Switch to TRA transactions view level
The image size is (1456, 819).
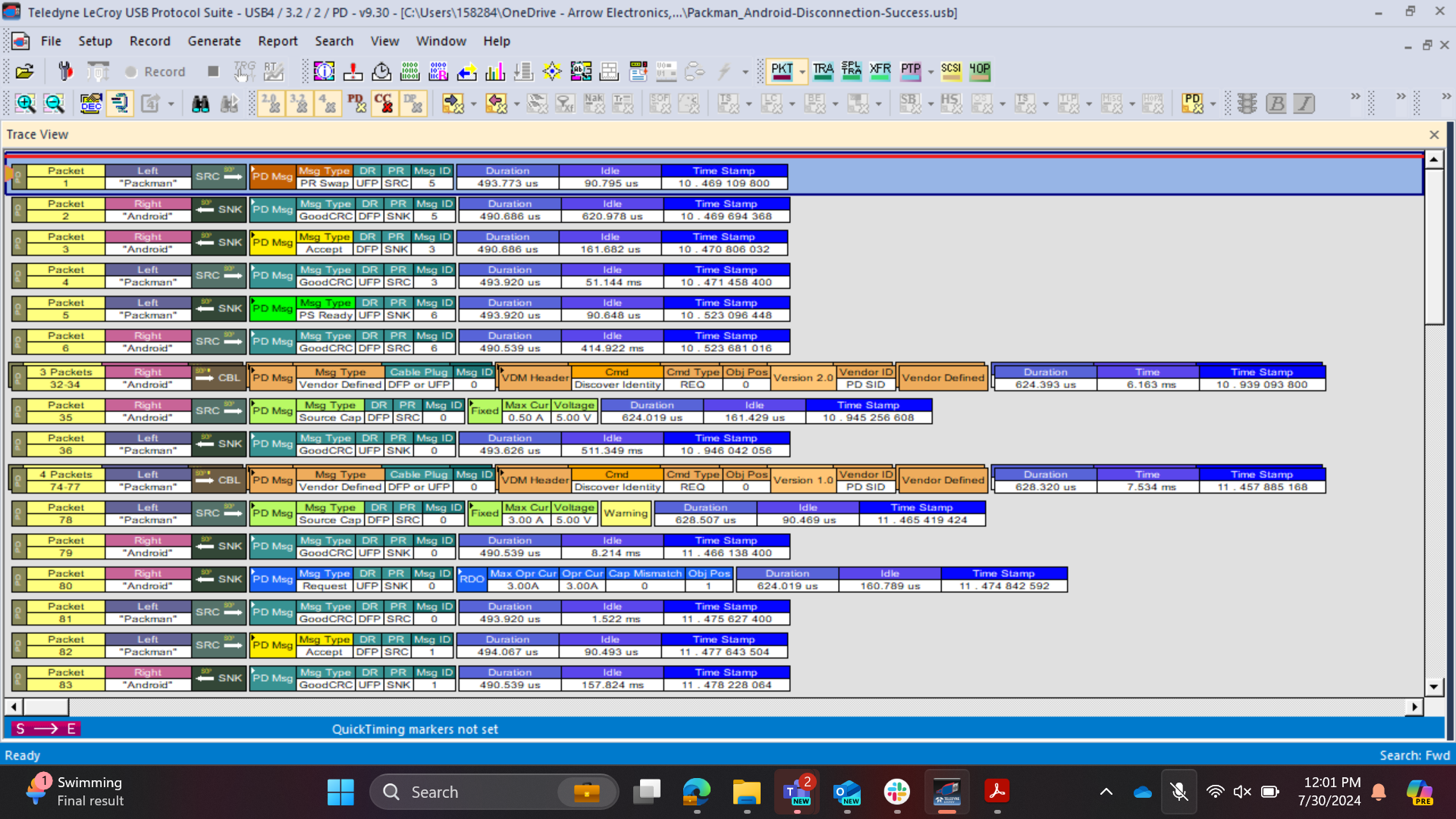823,71
